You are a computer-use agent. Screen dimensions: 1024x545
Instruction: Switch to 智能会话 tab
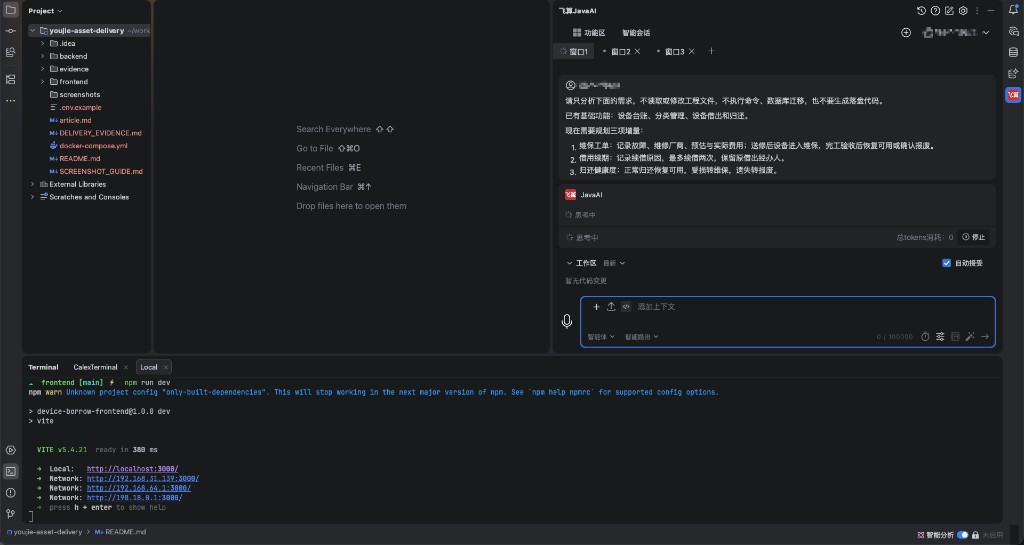click(x=635, y=33)
